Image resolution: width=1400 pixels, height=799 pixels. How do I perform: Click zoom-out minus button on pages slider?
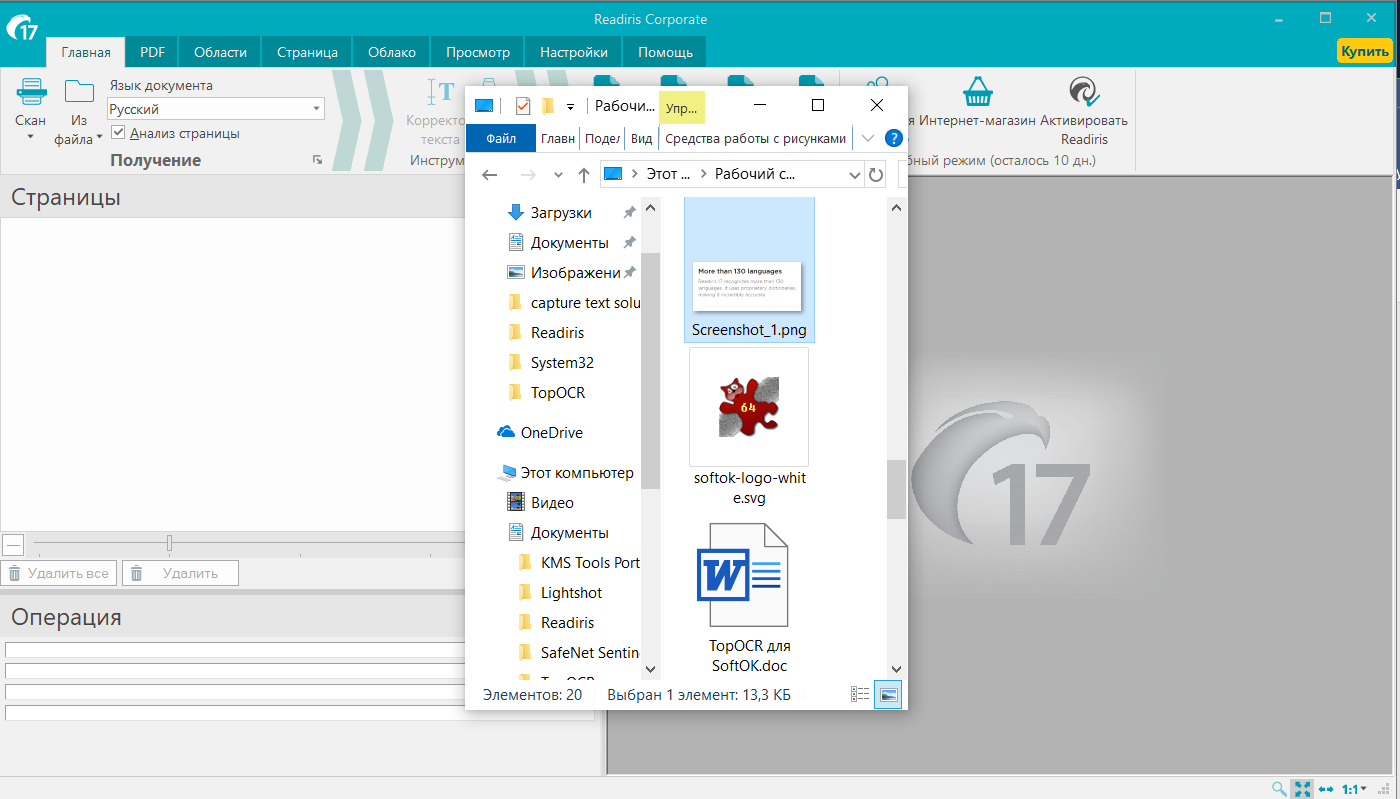(13, 545)
